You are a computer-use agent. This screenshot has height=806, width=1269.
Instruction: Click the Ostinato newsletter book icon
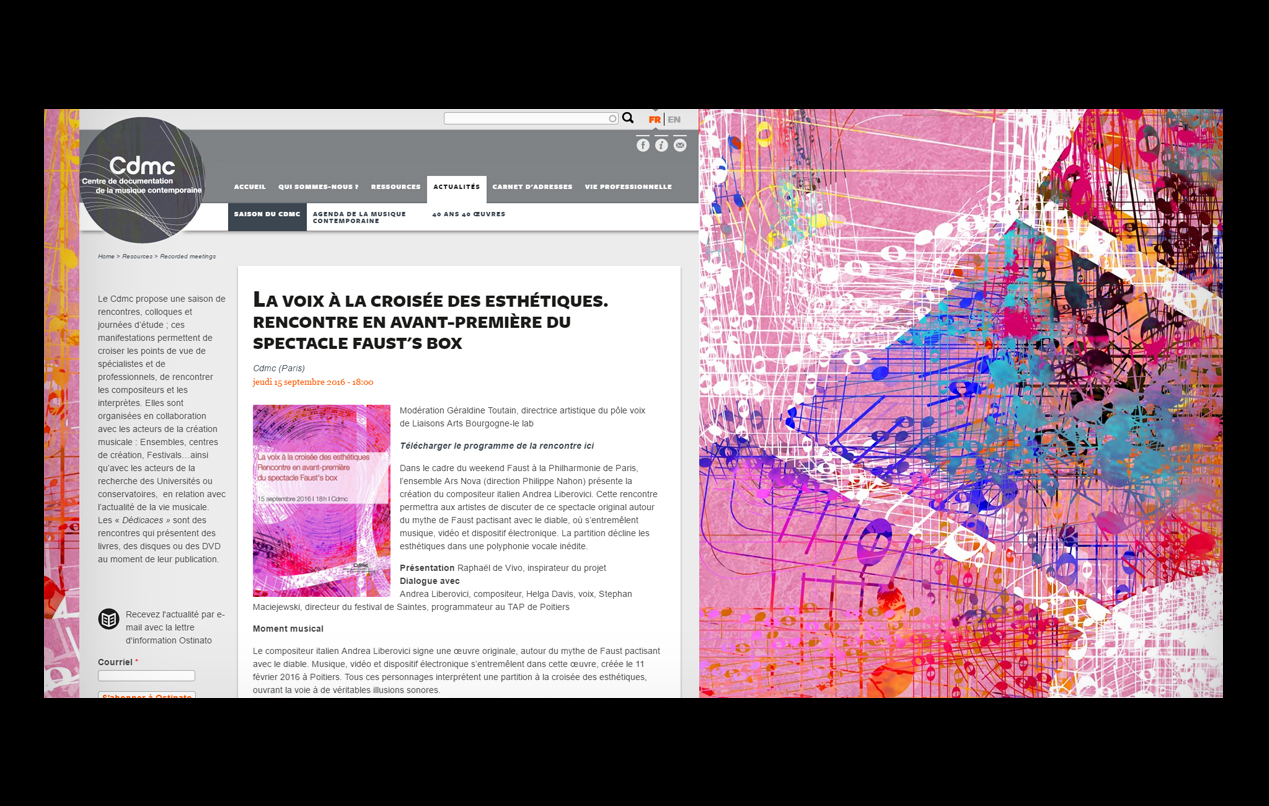109,619
